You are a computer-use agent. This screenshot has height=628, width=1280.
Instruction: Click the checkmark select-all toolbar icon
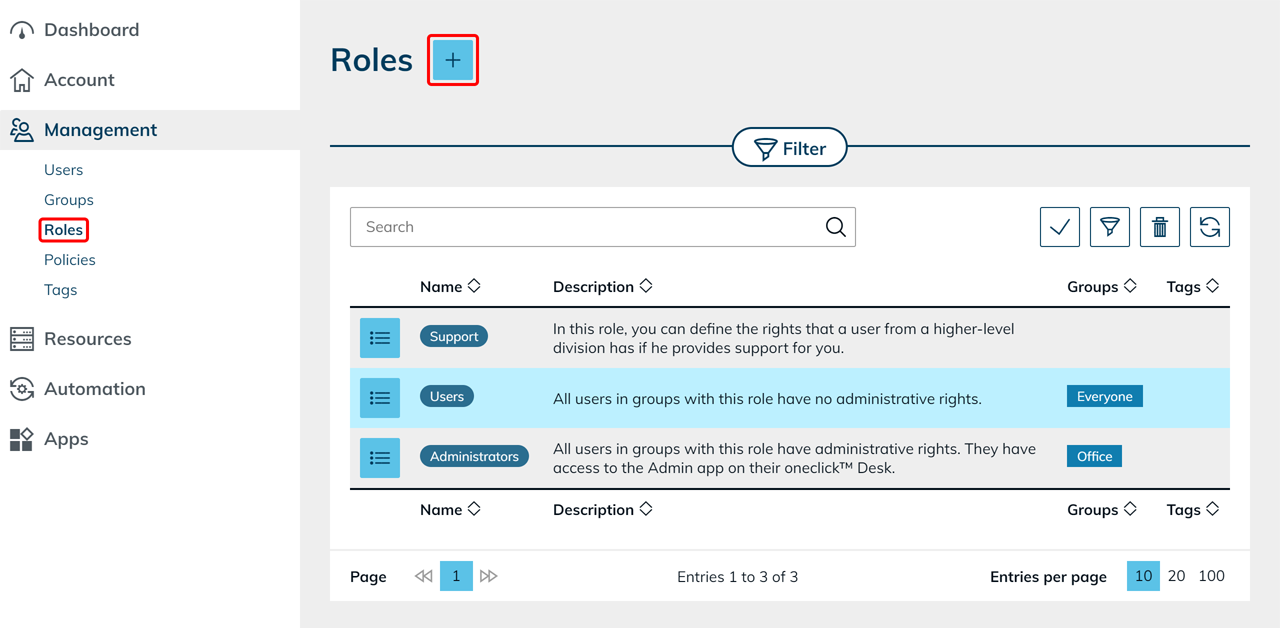1060,227
